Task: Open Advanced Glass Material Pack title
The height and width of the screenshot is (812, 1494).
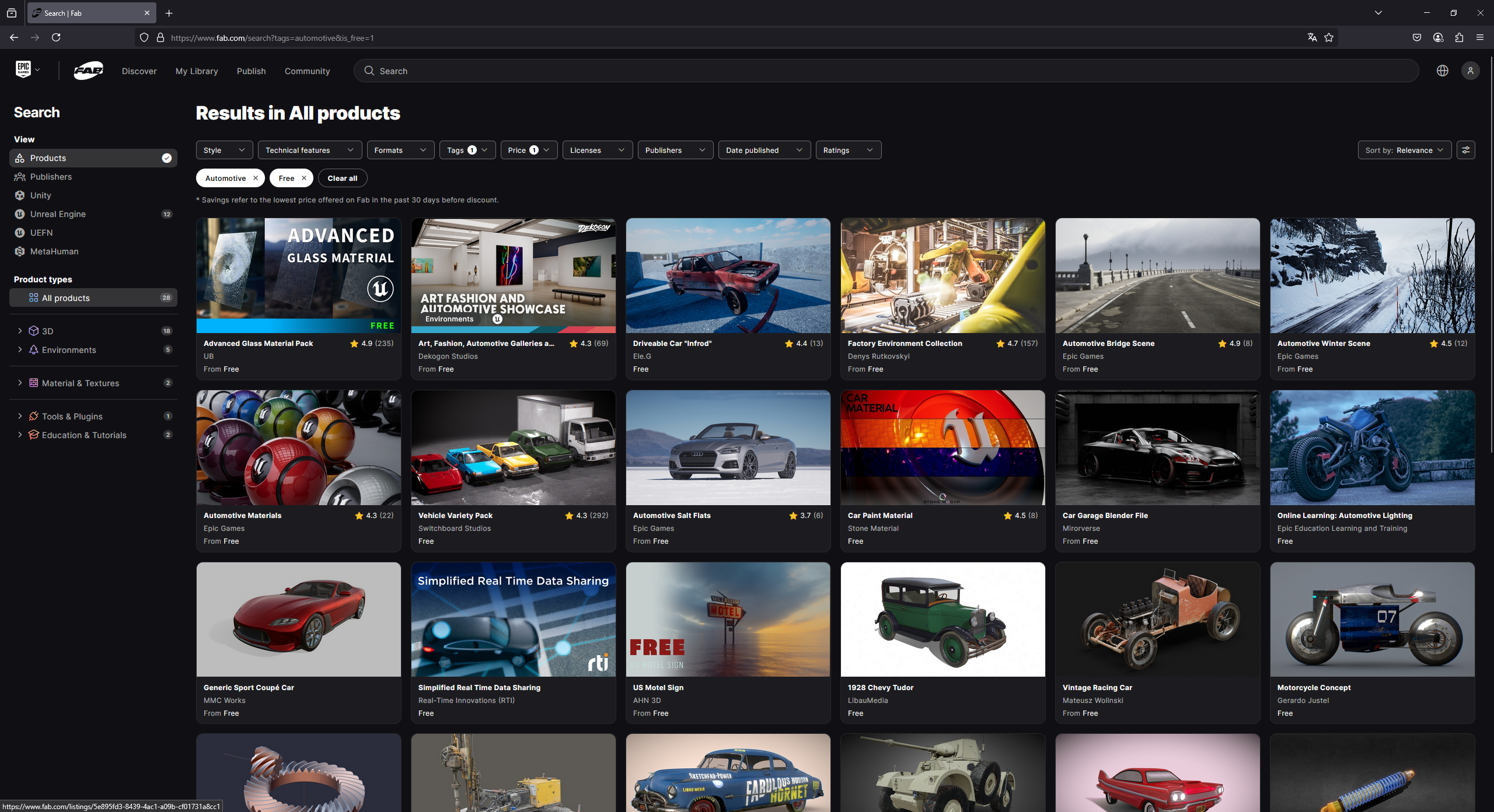Action: pyautogui.click(x=258, y=343)
